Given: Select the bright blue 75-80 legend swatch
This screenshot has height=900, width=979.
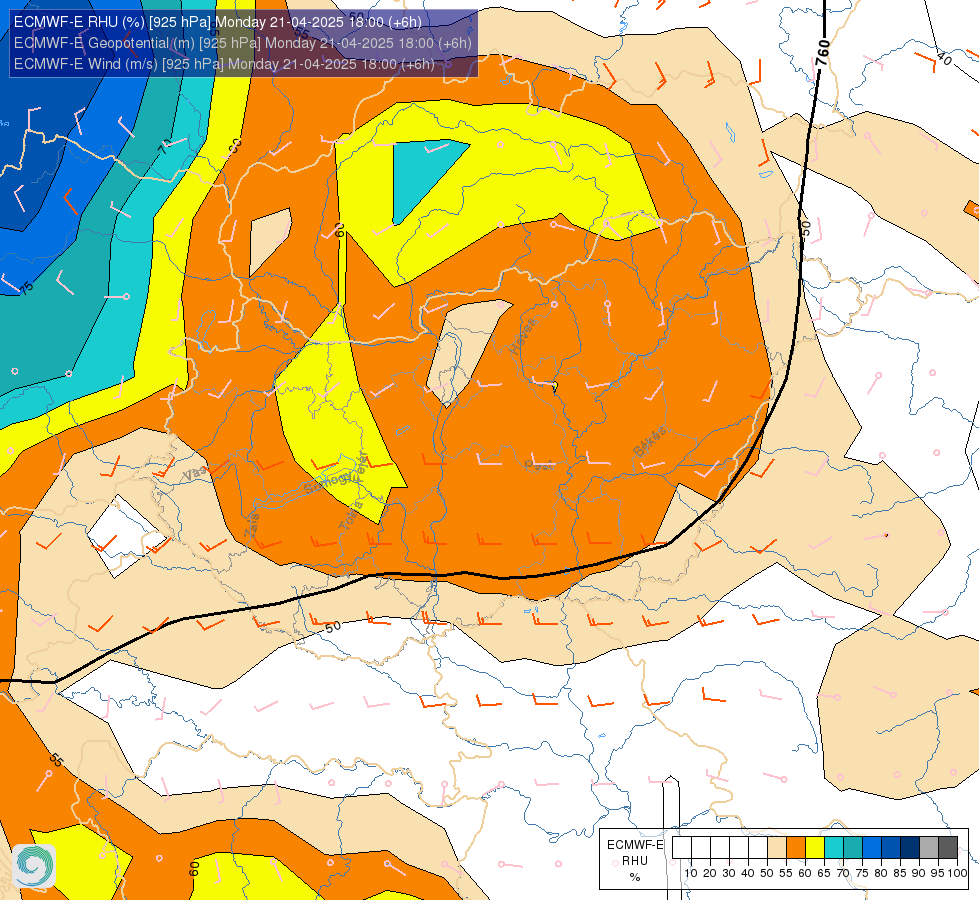Looking at the screenshot, I should tap(872, 847).
